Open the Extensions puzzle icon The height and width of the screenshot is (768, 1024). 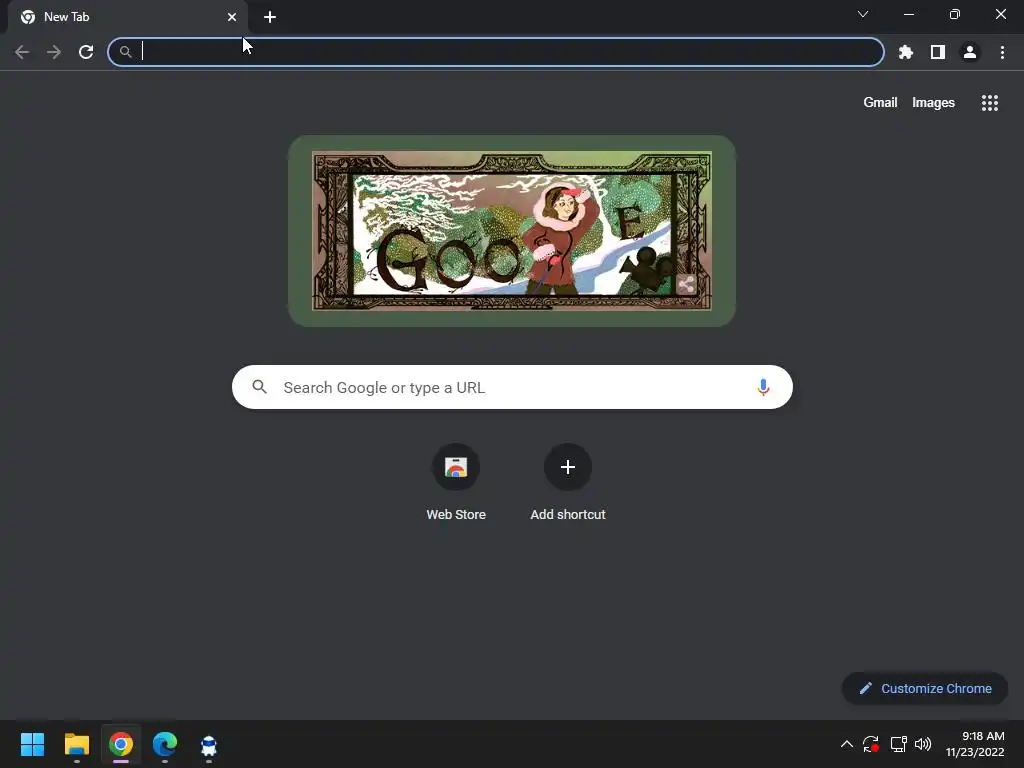click(905, 52)
